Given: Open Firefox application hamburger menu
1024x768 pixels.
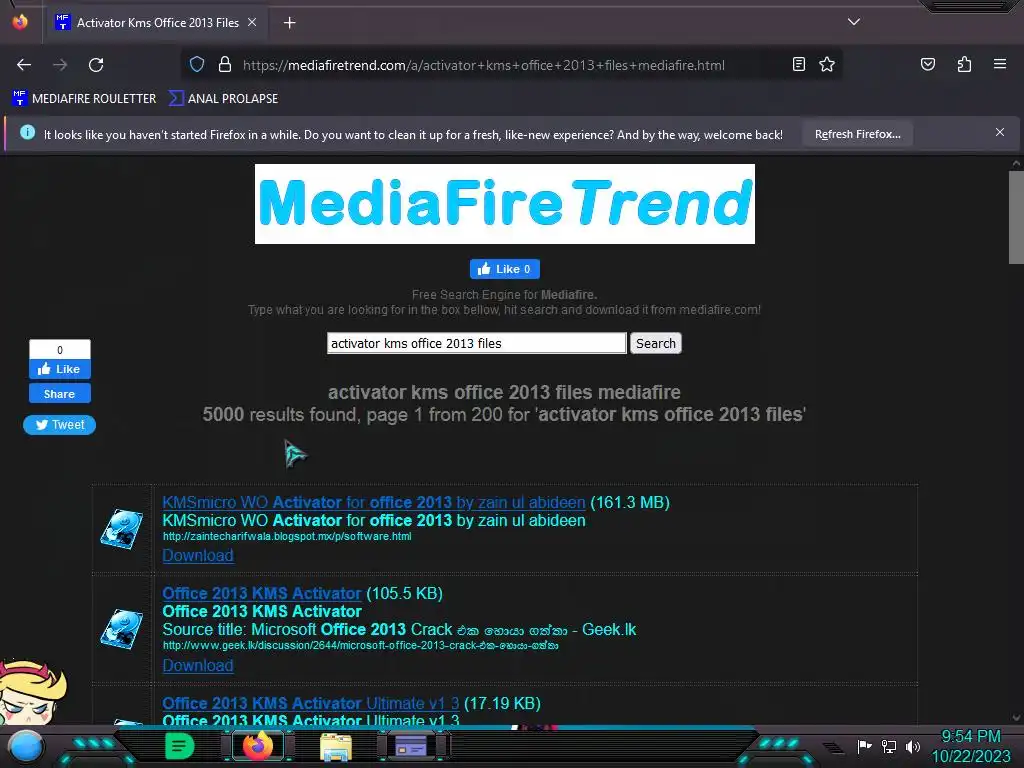Looking at the screenshot, I should tap(1000, 64).
